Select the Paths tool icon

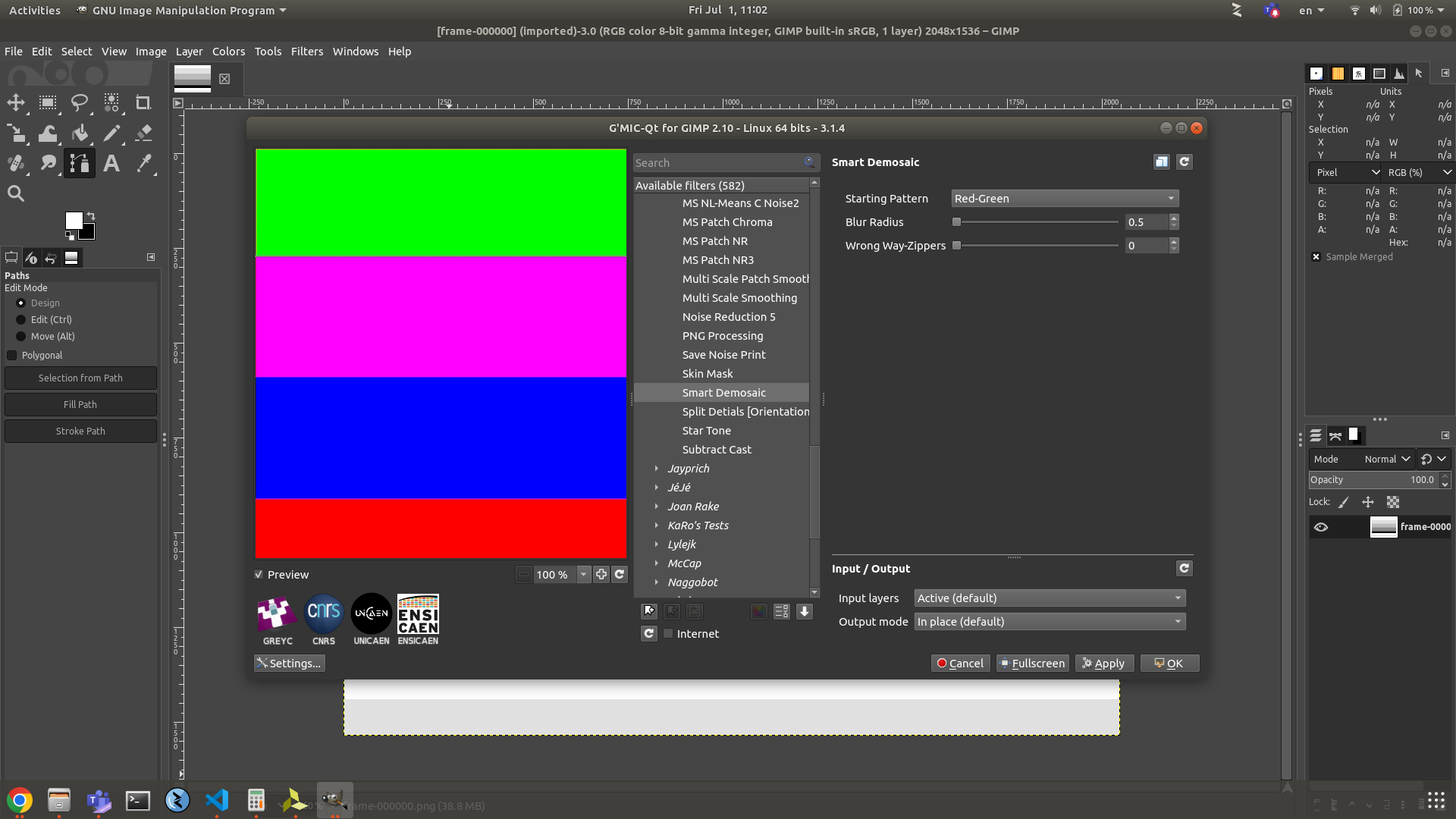80,164
